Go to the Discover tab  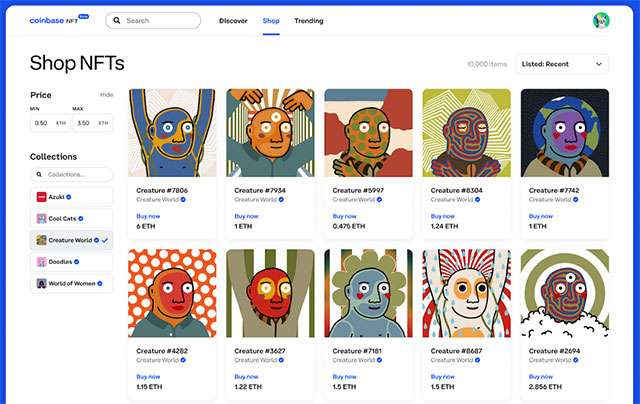point(234,20)
